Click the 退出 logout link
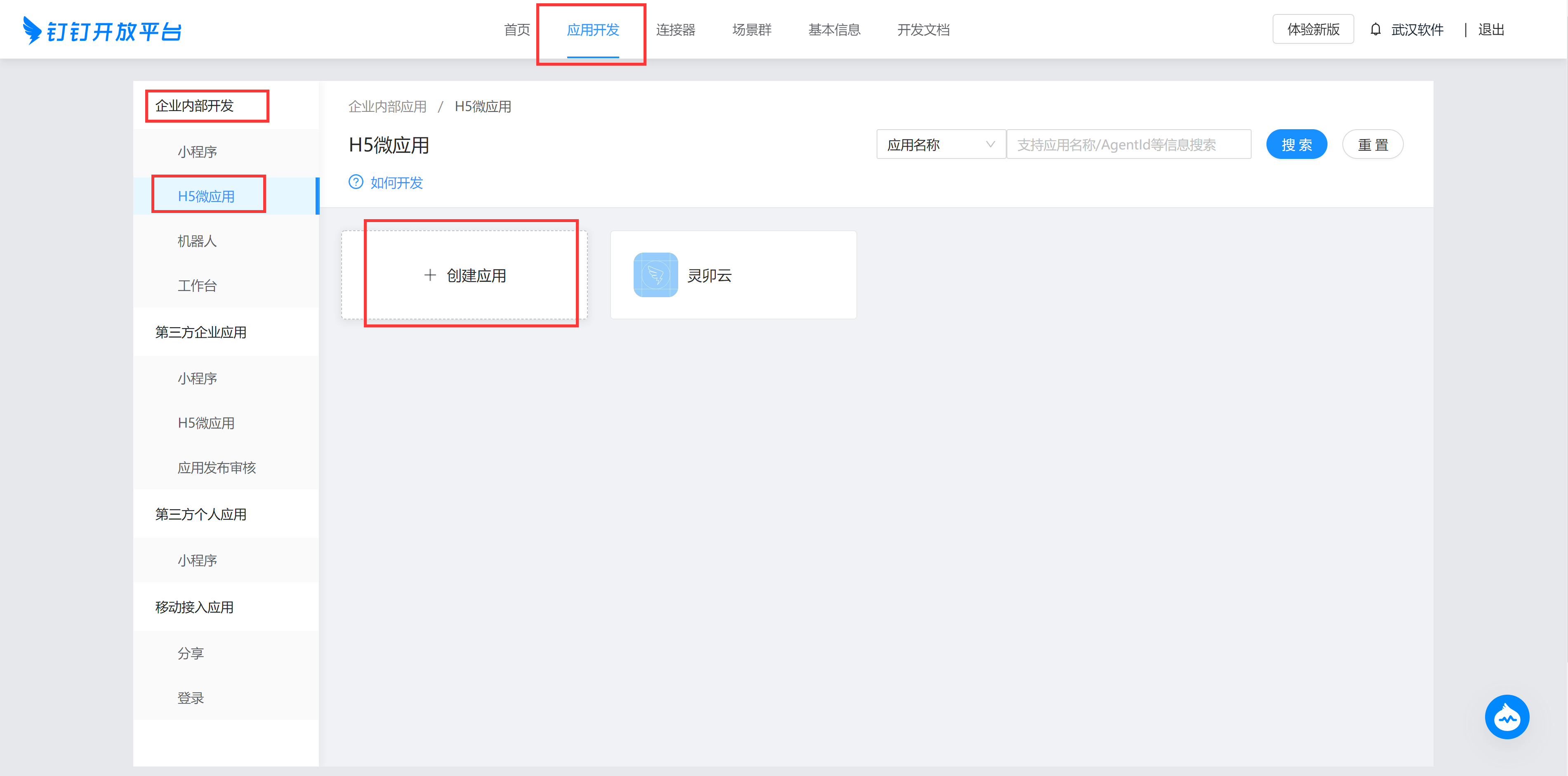Image resolution: width=1568 pixels, height=776 pixels. (1491, 30)
